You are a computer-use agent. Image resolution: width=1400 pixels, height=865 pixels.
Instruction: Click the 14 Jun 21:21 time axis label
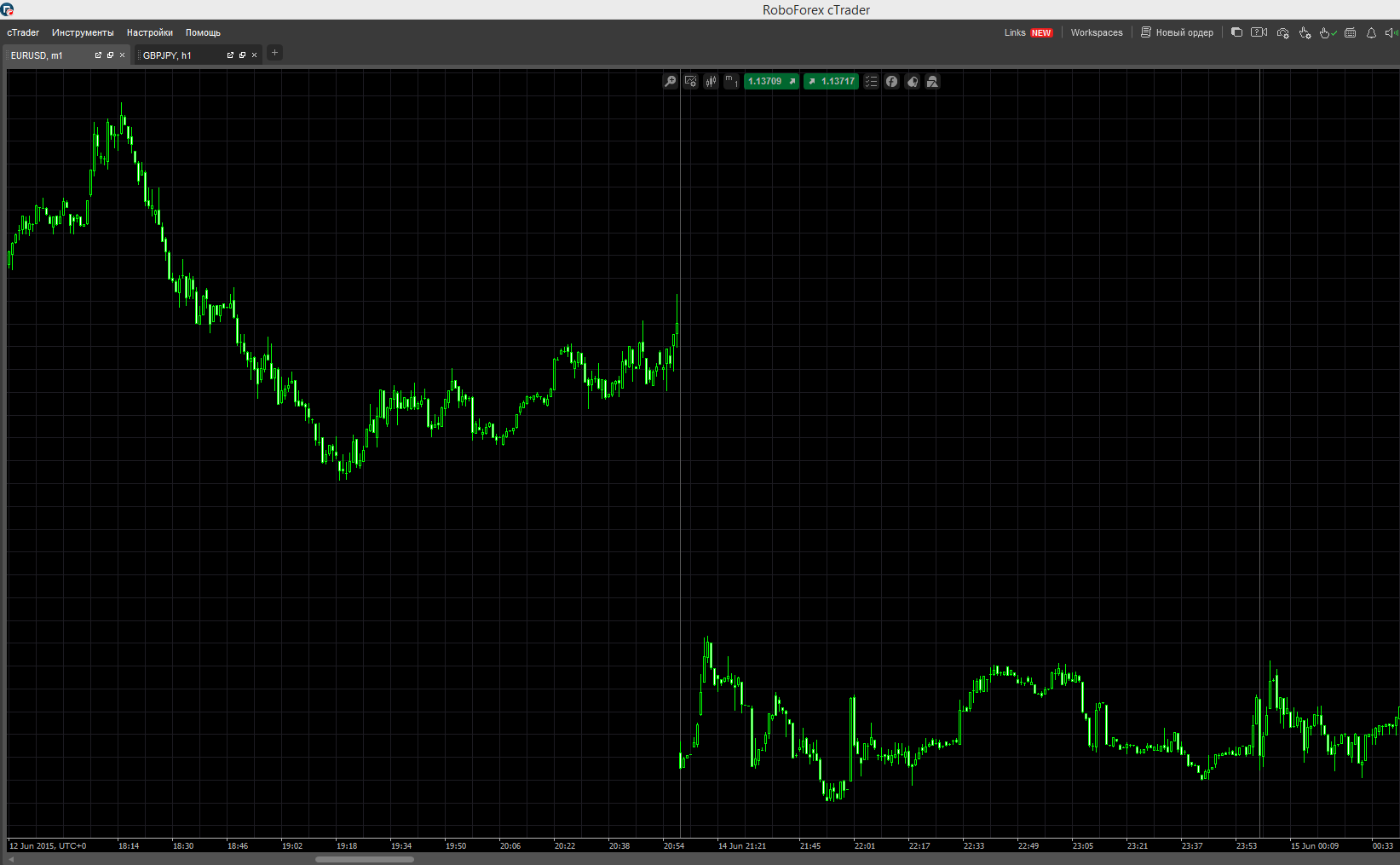click(741, 846)
